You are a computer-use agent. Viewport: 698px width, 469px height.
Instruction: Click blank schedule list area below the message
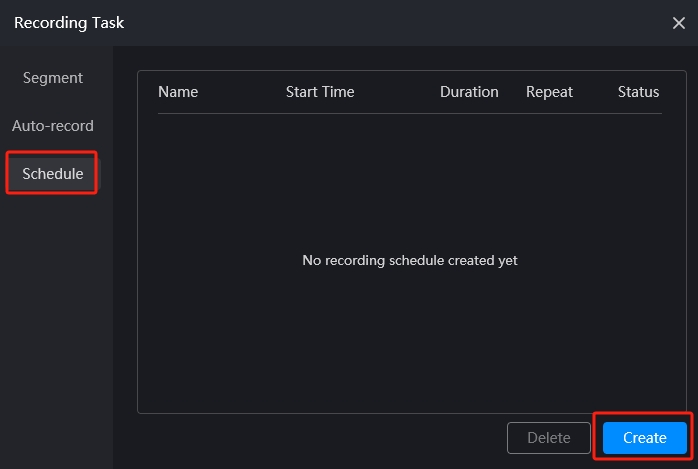412,343
